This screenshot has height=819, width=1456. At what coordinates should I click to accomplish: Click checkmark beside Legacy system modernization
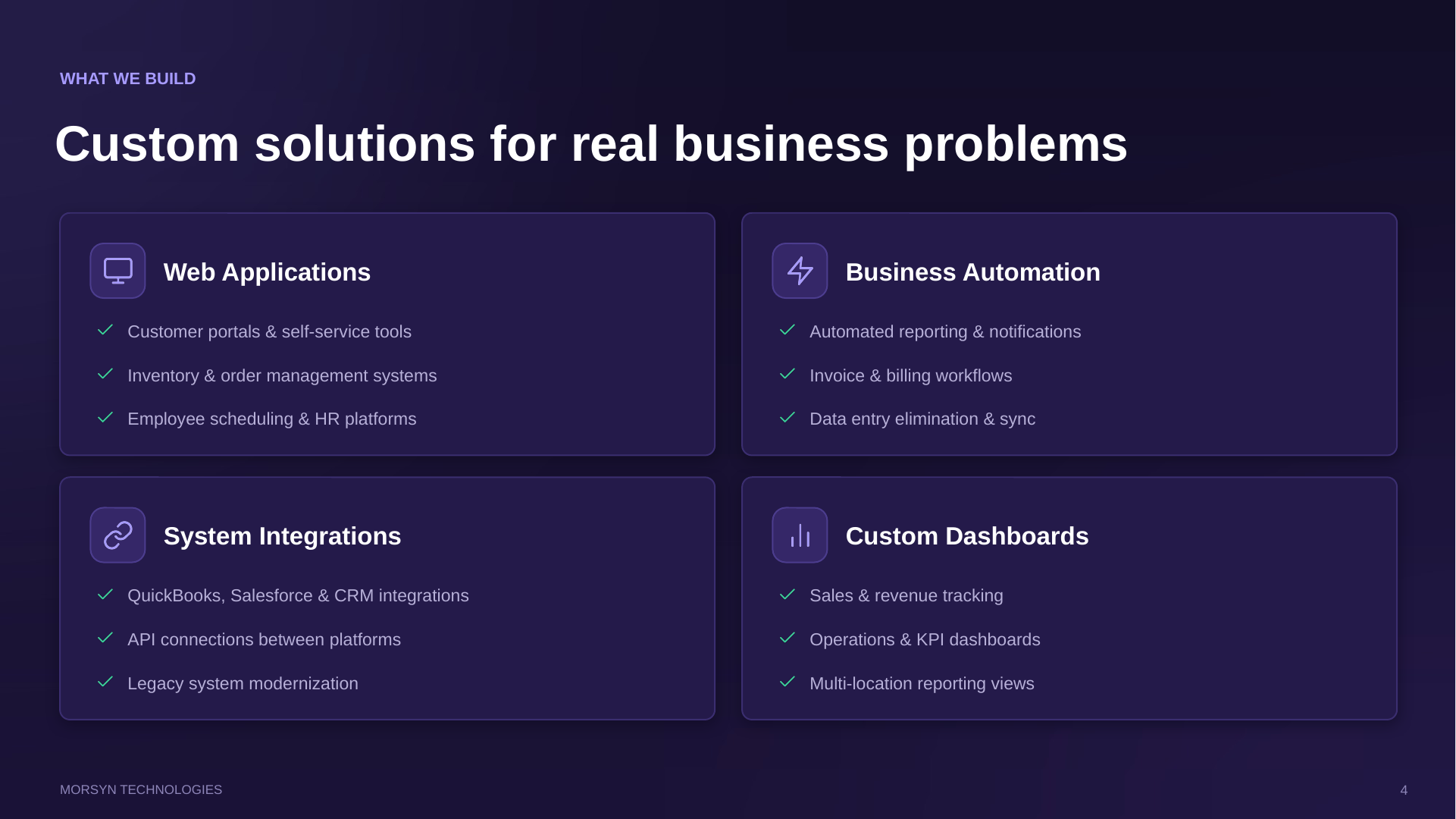105,682
